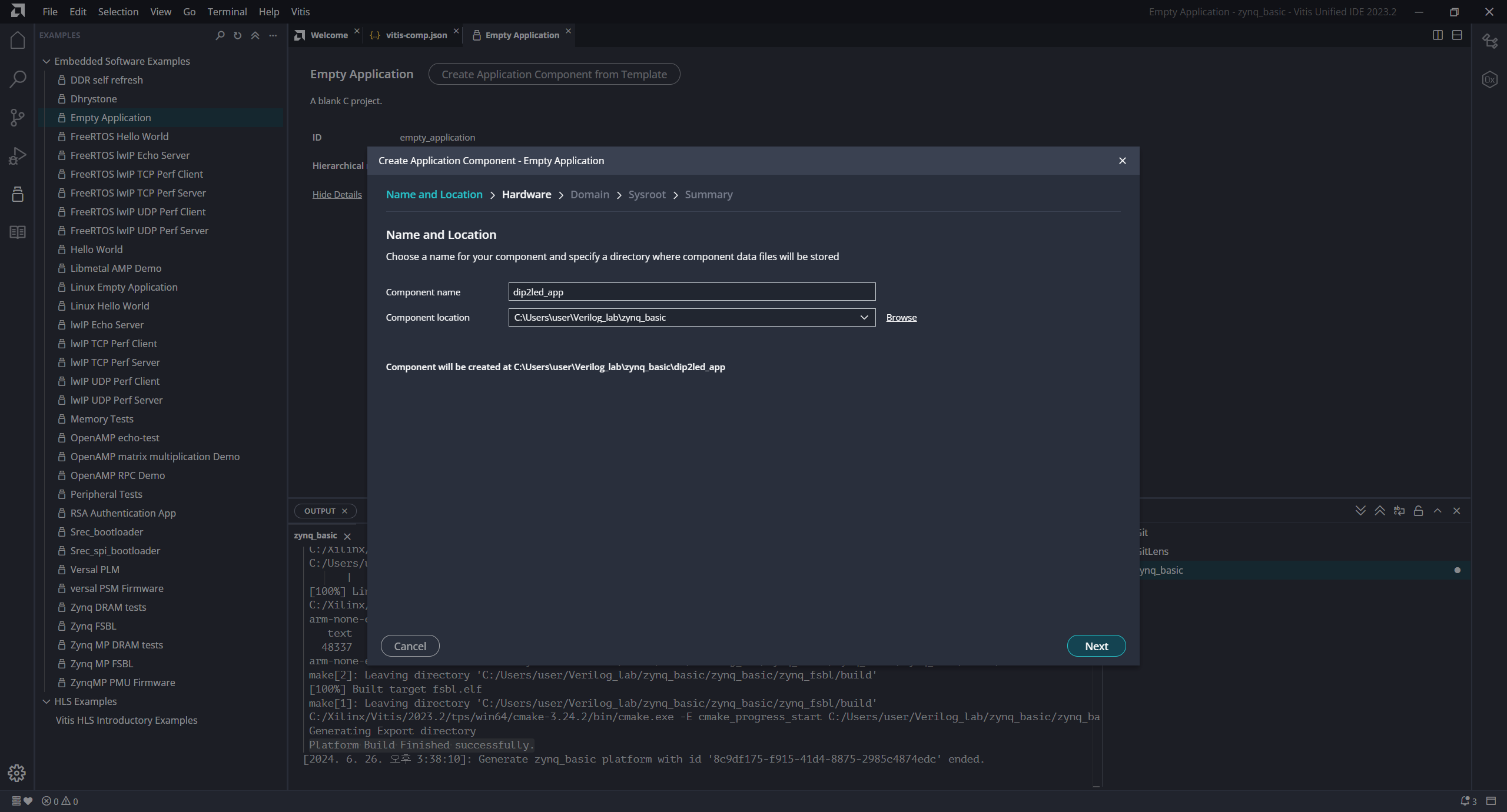Click the refresh icon in Examples panel
1507x812 pixels.
click(x=237, y=35)
